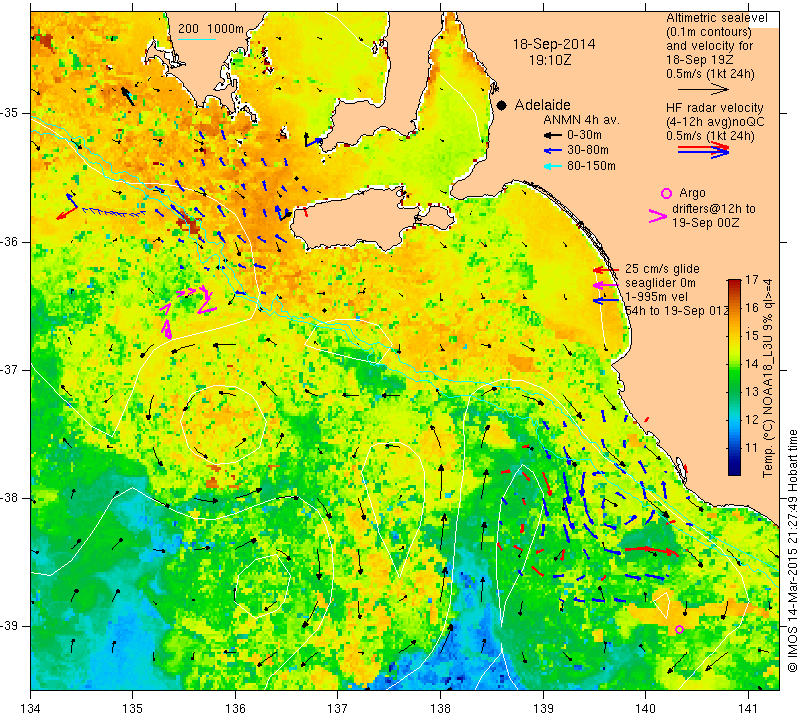Screen dimensions: 800x720
Task: Click the Temp. NOAA18_L3U colorbar title
Action: coord(767,378)
